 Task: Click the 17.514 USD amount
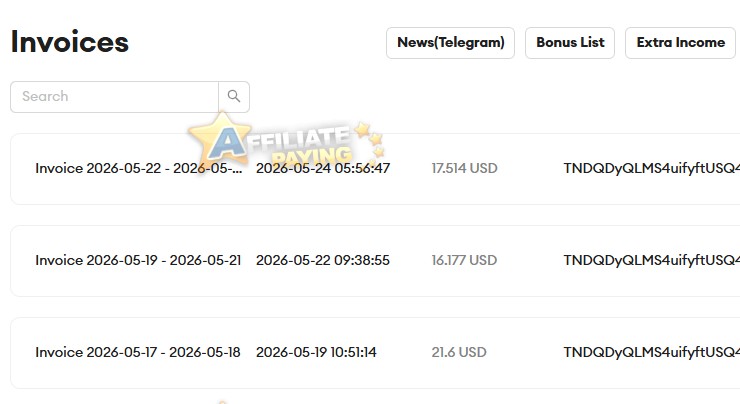[464, 168]
